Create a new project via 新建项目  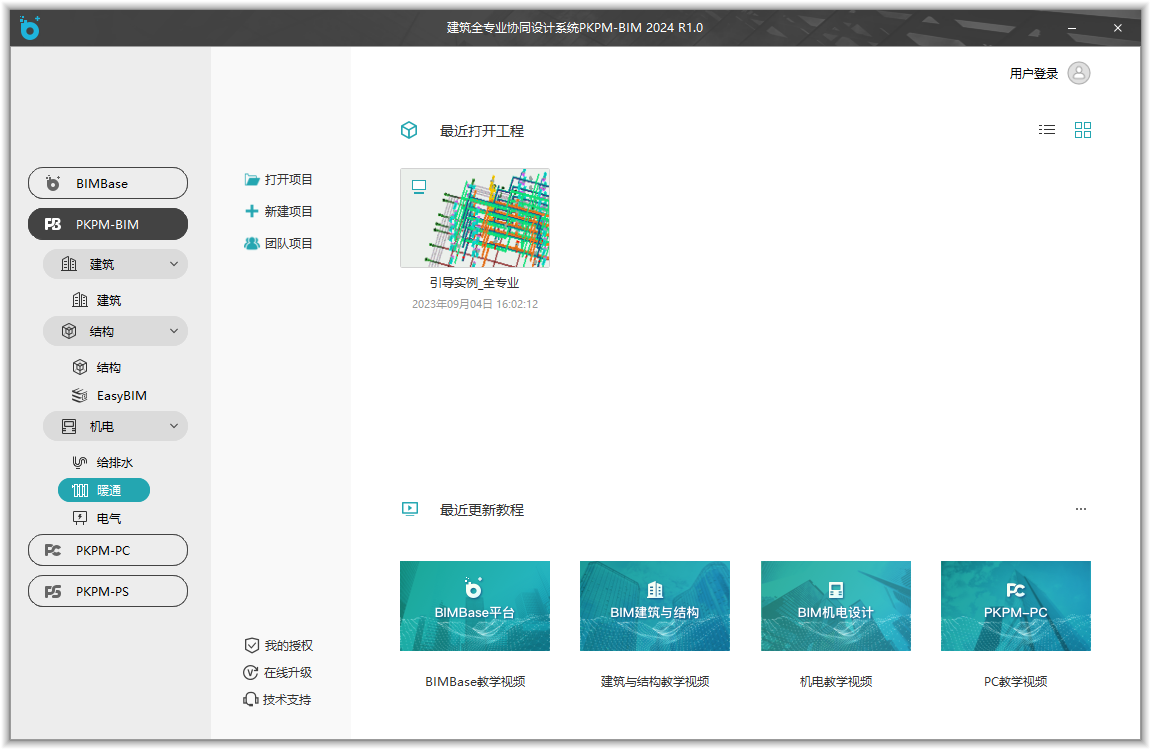(279, 212)
